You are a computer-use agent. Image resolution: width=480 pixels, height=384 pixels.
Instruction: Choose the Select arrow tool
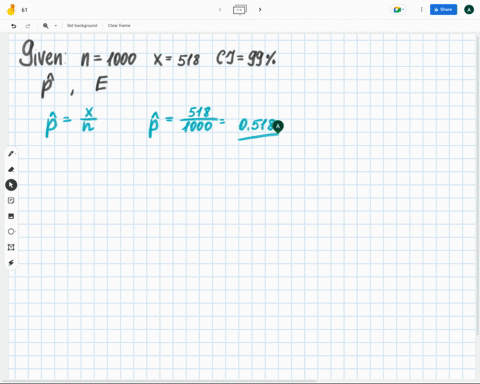click(x=11, y=185)
